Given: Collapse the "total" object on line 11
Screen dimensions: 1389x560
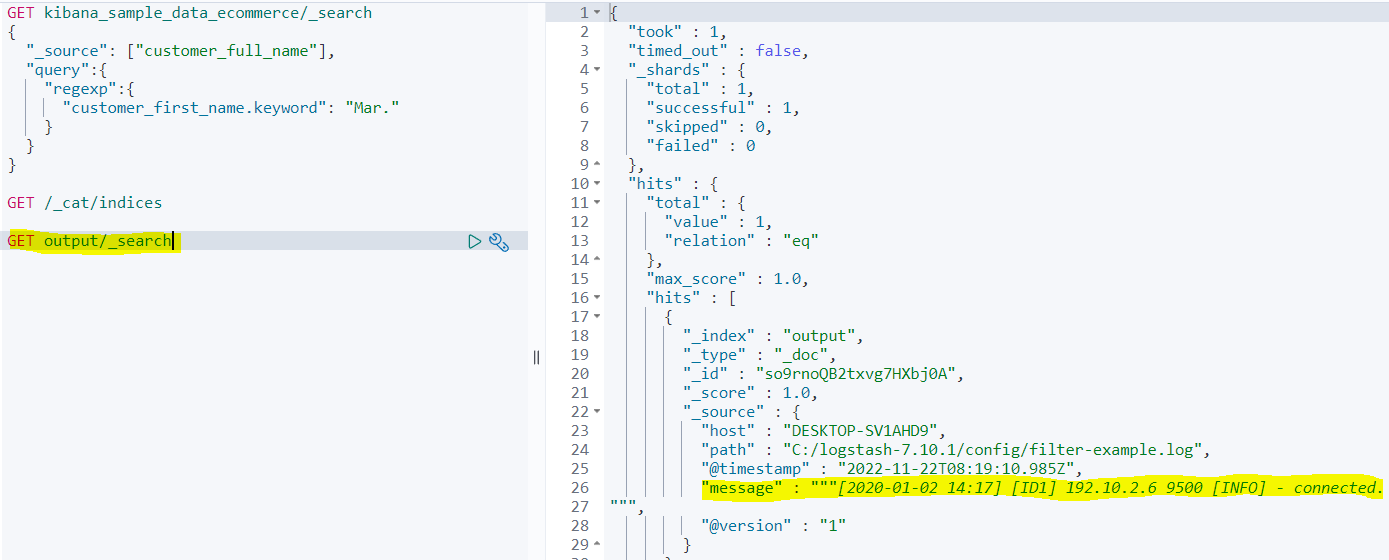Looking at the screenshot, I should [x=598, y=203].
